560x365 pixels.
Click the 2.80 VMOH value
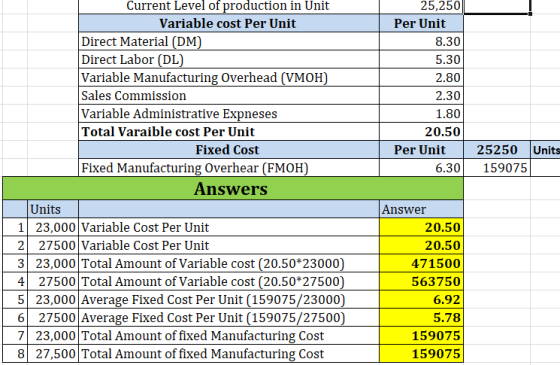click(x=421, y=78)
